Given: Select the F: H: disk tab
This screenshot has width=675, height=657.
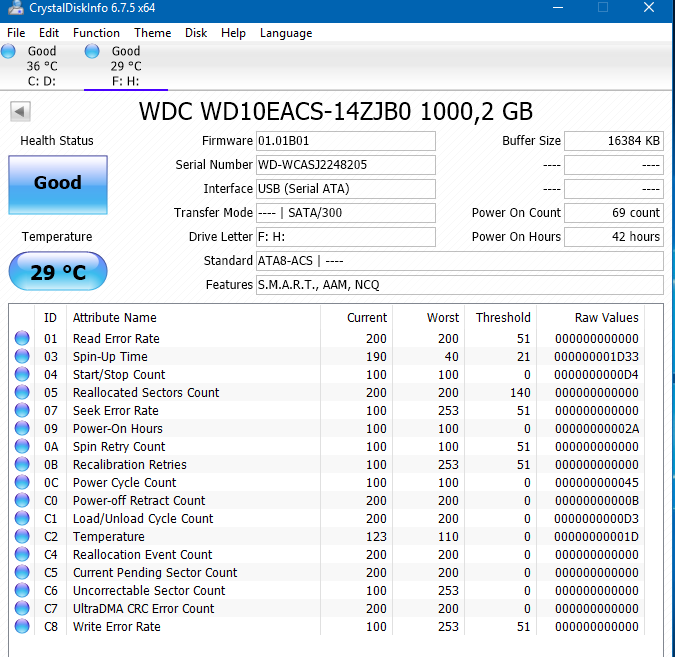Looking at the screenshot, I should pos(126,66).
